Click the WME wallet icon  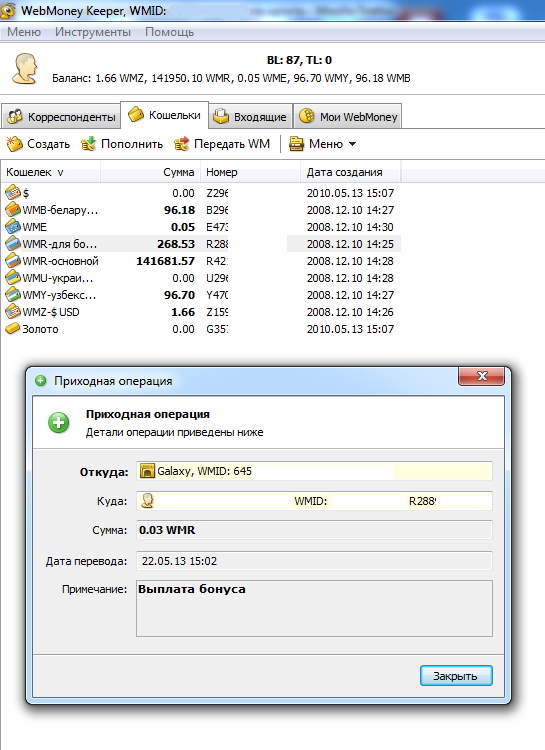[x=13, y=227]
